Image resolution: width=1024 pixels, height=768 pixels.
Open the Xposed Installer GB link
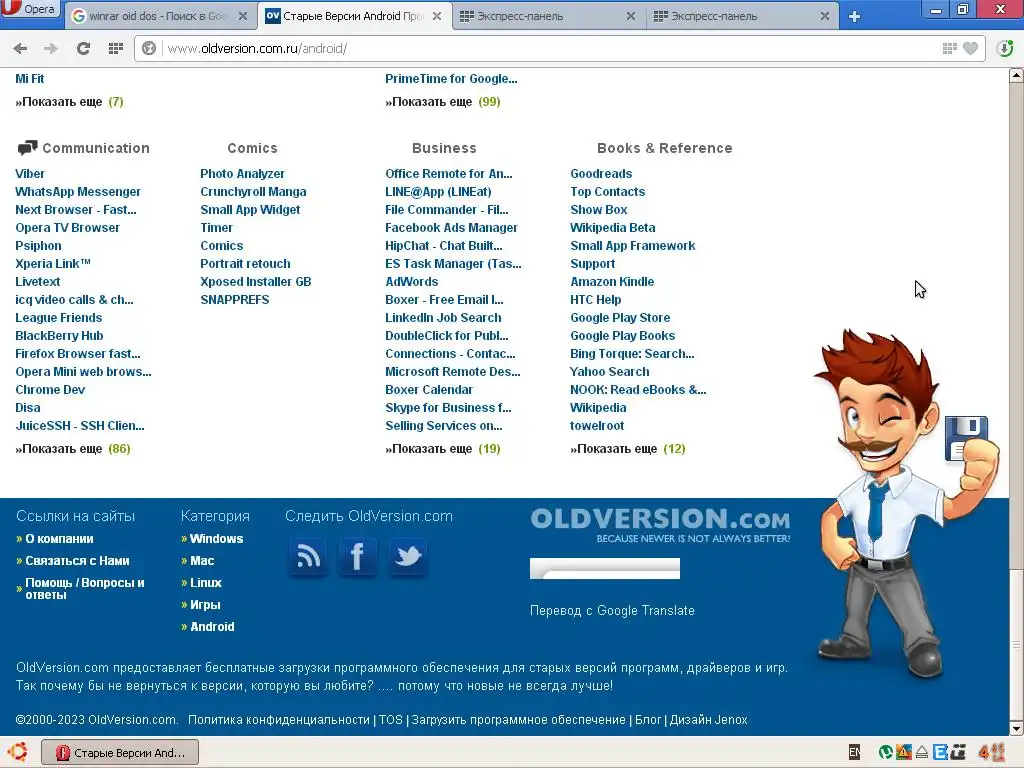255,282
